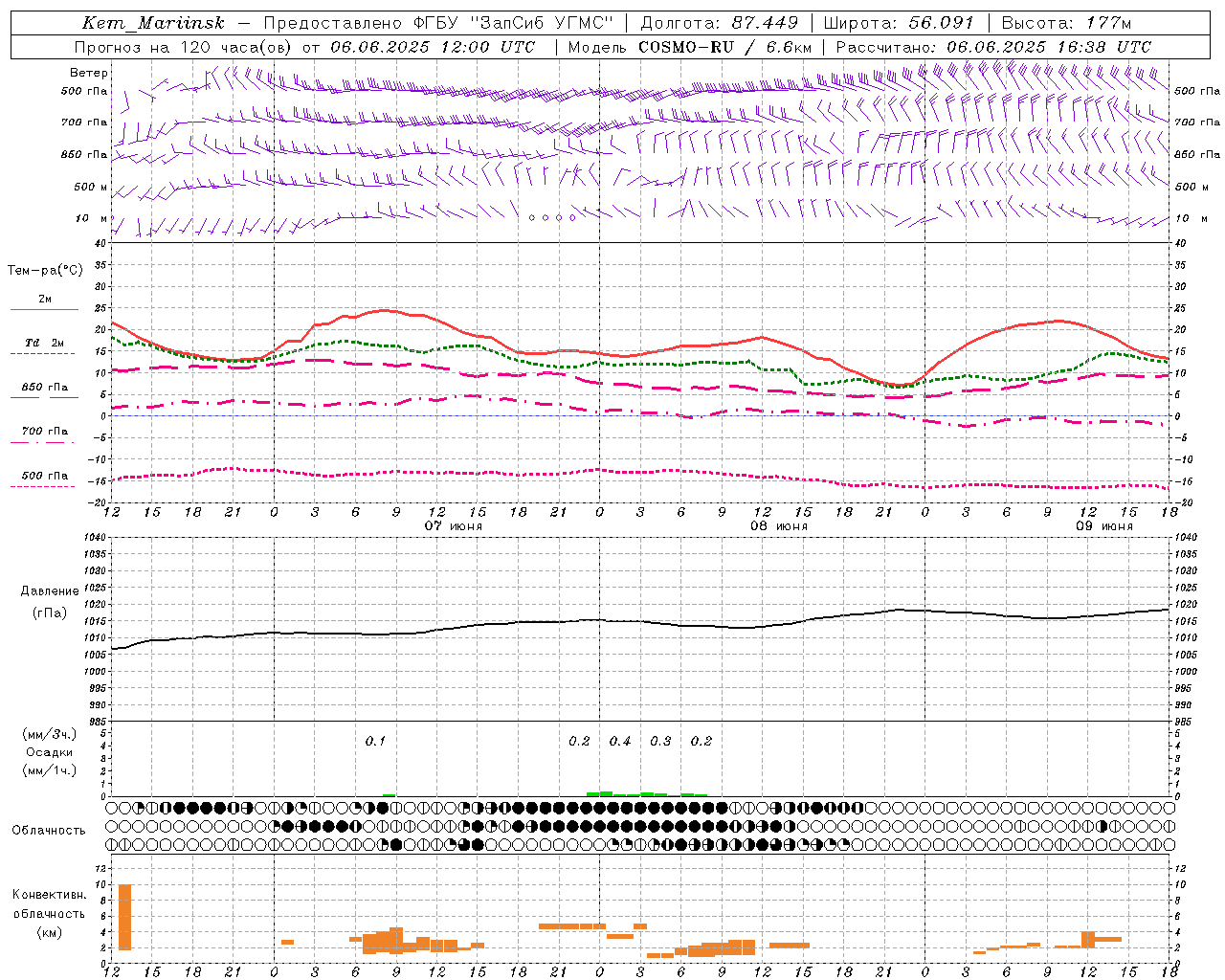Click the 0.3 precipitation amount
Viewport: 1225px width, 980px height.
coord(660,741)
